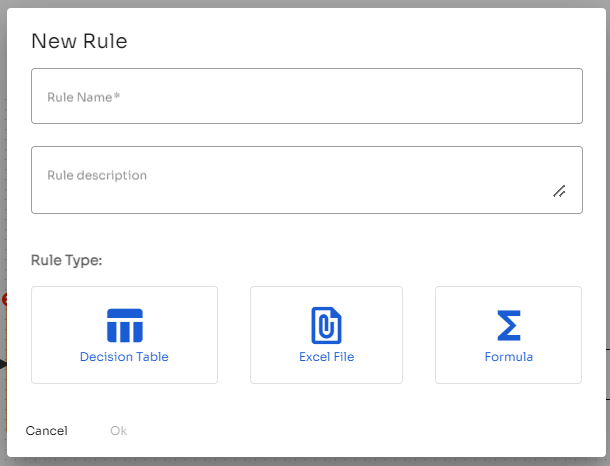This screenshot has height=466, width=610.
Task: Choose the Excel File paperclip icon
Action: click(x=326, y=326)
